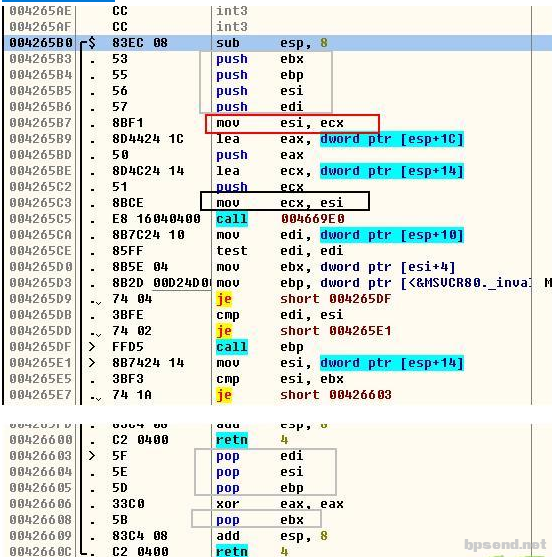The height and width of the screenshot is (557, 552).
Task: Select the 'je short 004265E1' jump
Action: point(304,331)
